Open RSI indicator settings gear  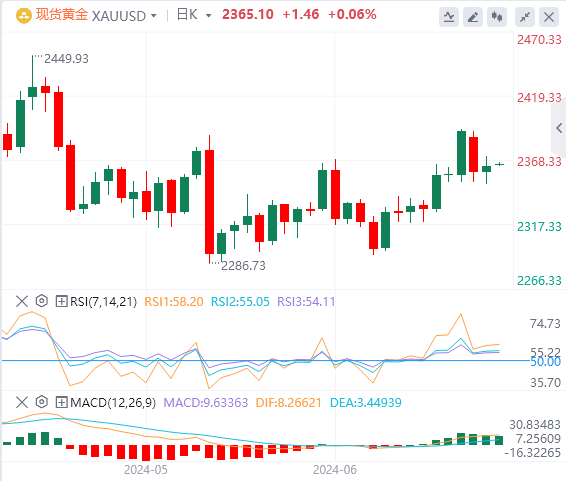click(x=42, y=301)
